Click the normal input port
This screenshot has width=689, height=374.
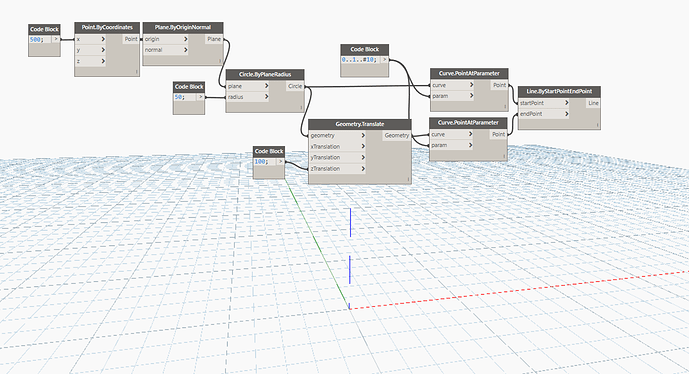166,50
